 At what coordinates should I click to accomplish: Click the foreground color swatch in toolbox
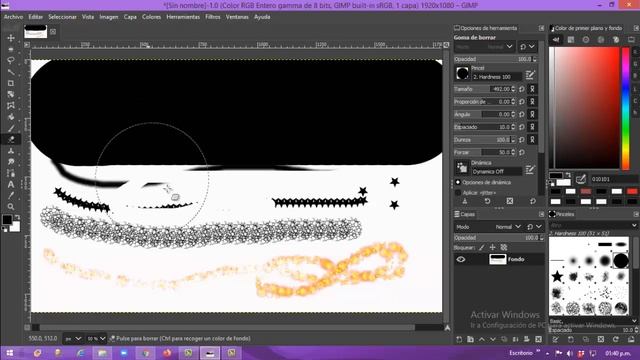[7, 220]
